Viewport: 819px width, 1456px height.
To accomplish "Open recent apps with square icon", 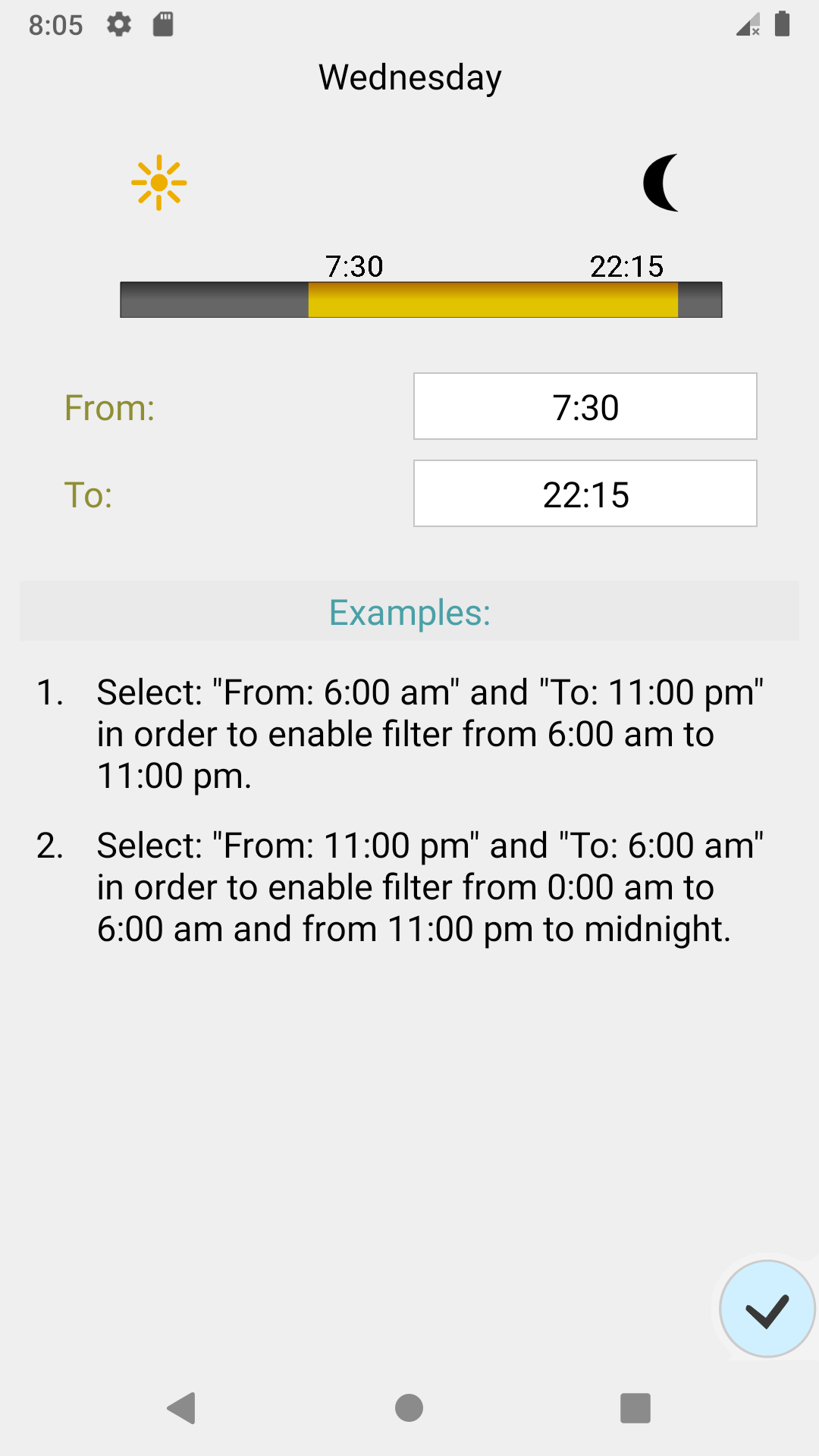I will click(x=635, y=1408).
